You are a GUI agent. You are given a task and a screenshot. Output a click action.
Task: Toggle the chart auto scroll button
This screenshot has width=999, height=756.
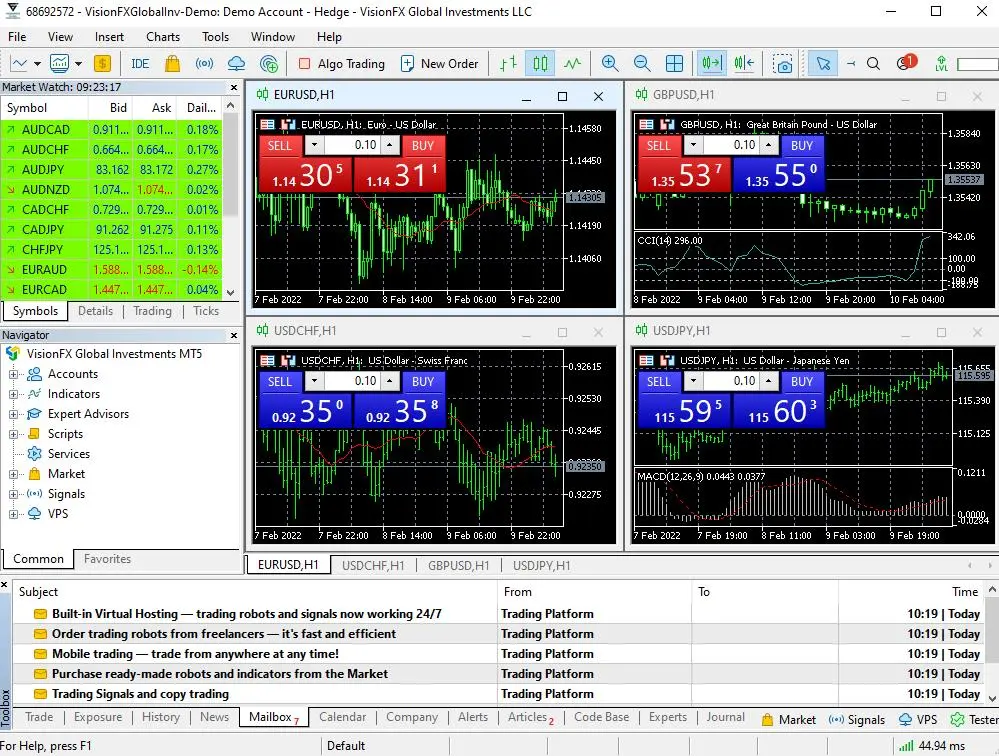tap(712, 64)
